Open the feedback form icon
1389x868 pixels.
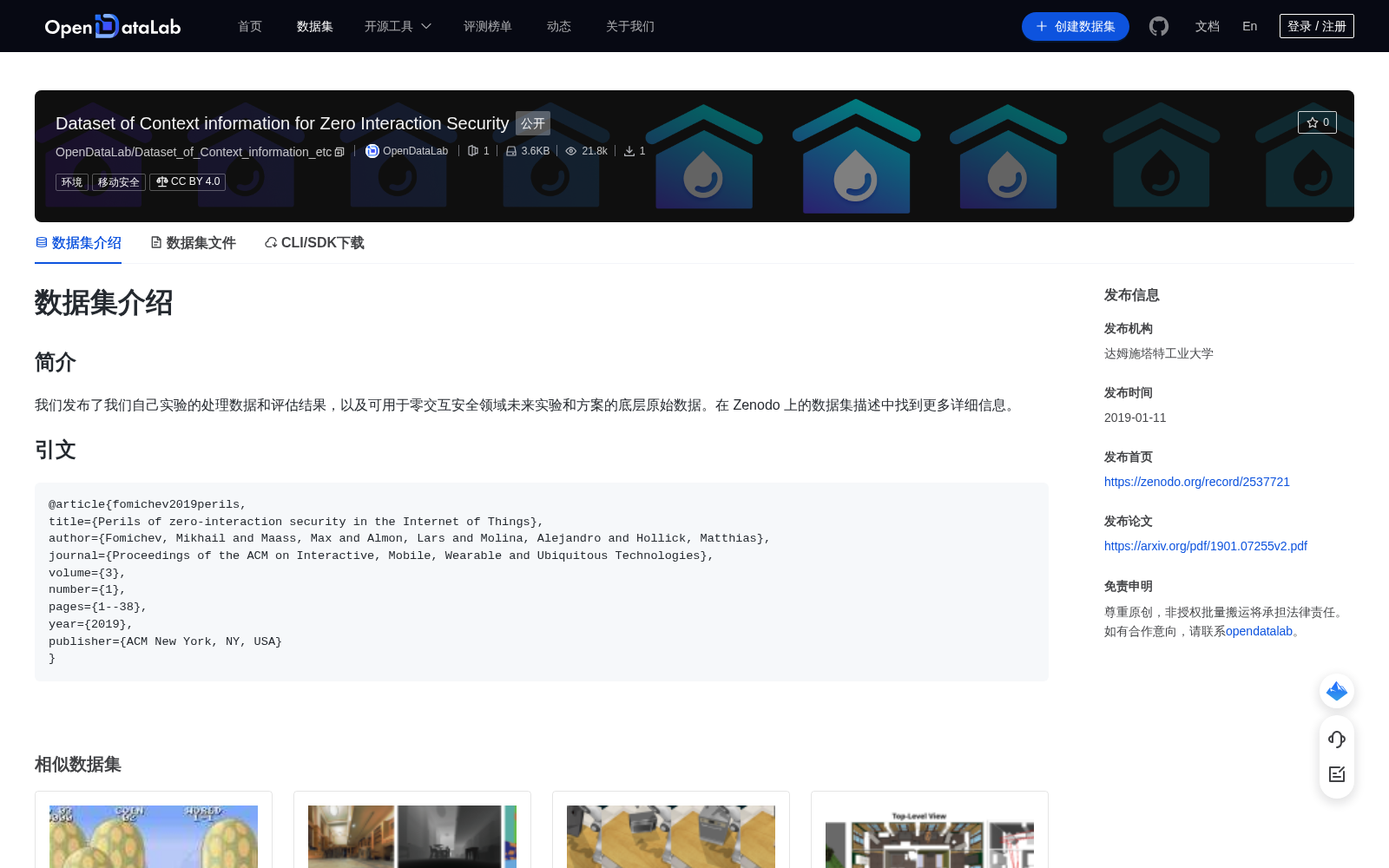click(1337, 774)
